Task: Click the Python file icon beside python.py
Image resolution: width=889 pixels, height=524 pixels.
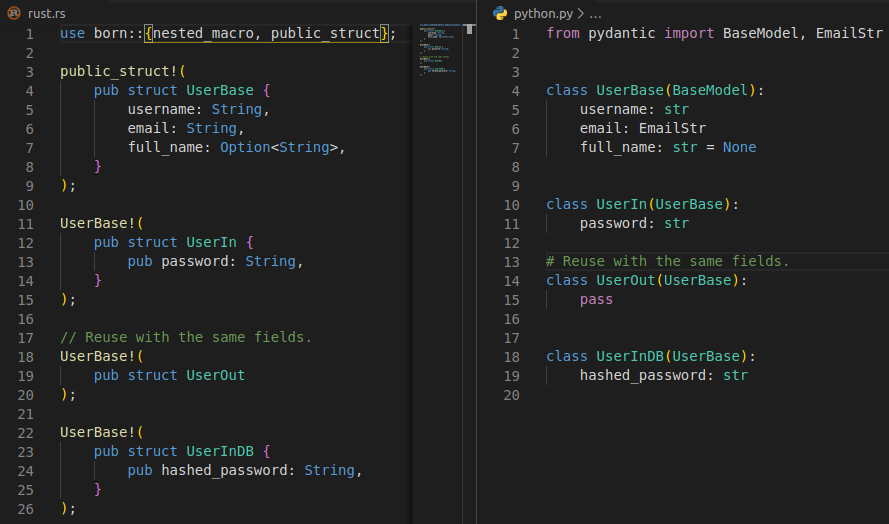Action: coord(499,13)
